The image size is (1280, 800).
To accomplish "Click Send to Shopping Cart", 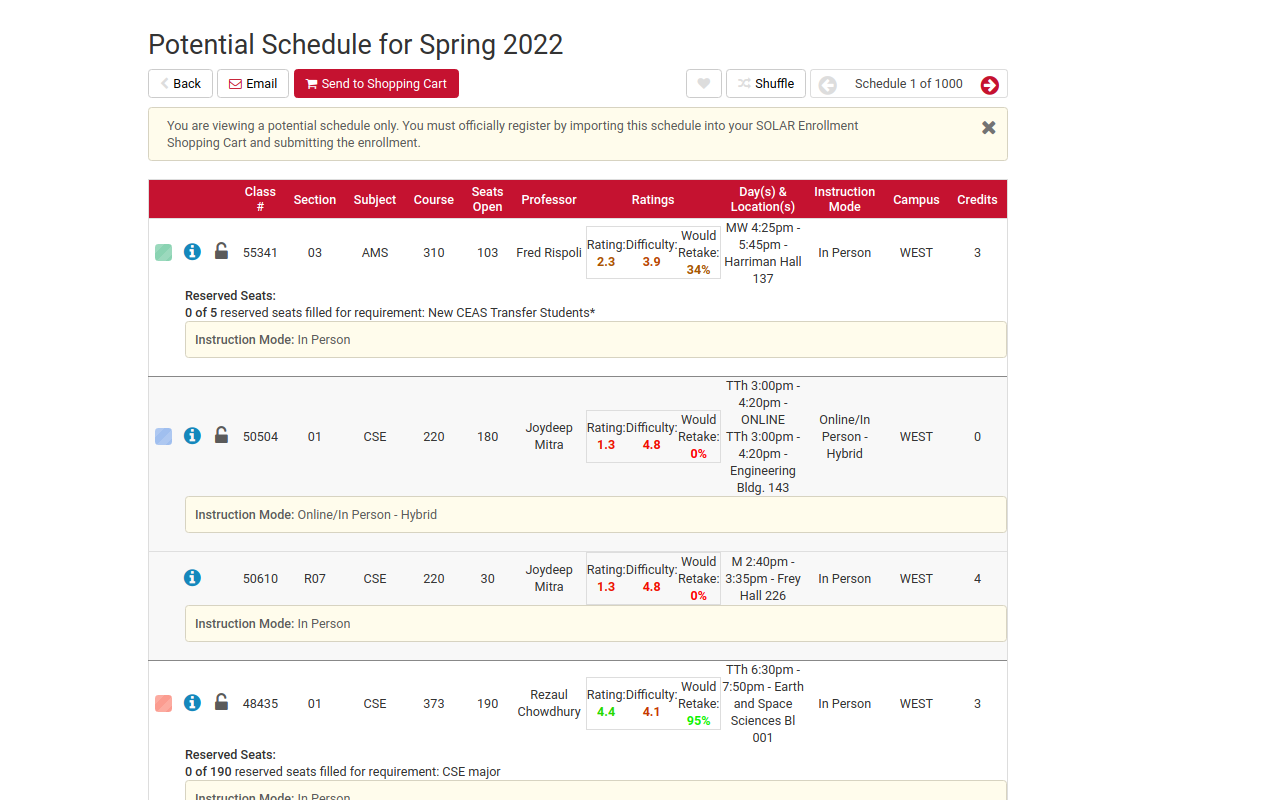I will pos(376,83).
